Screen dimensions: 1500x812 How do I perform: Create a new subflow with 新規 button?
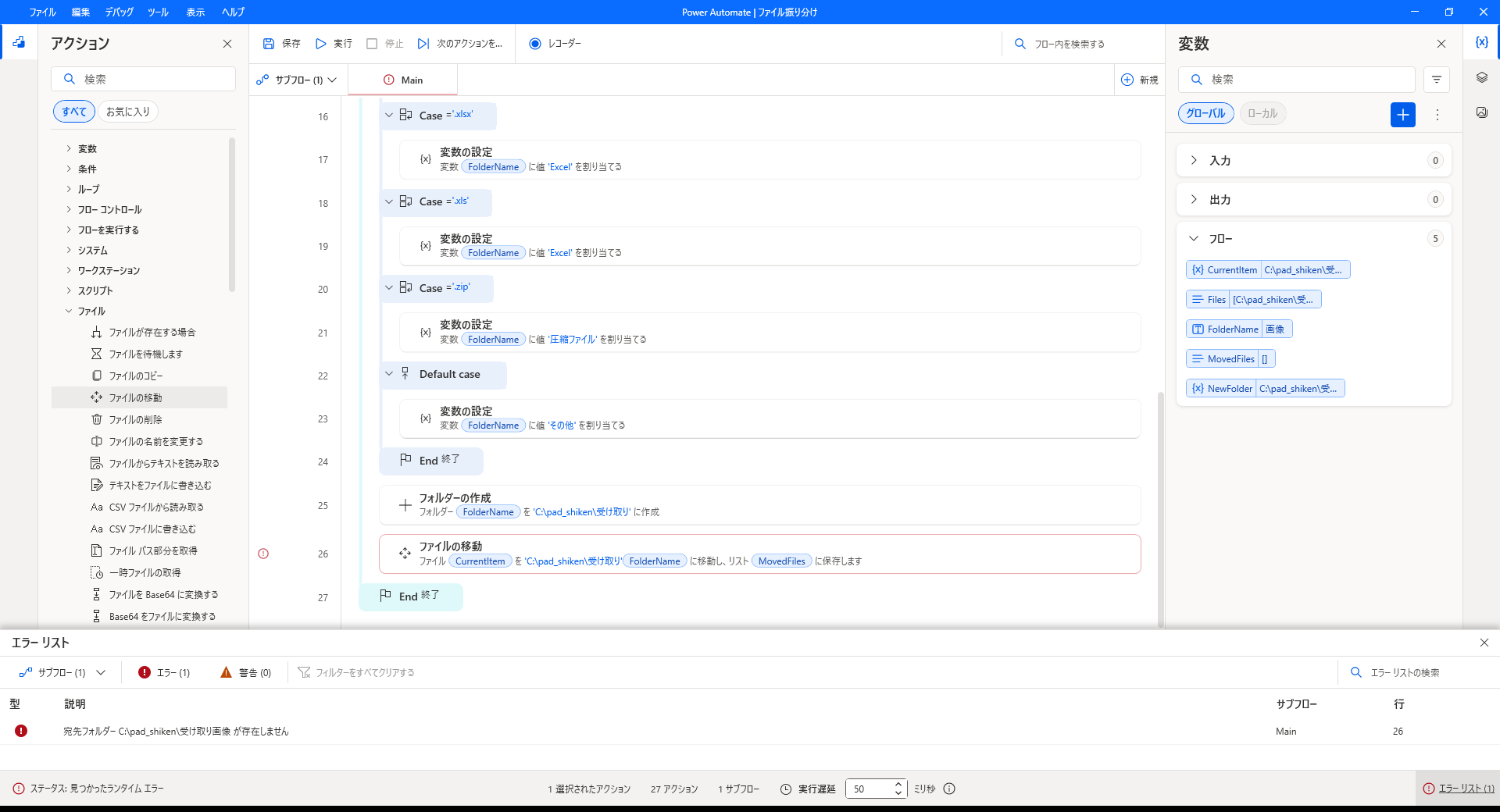[x=1140, y=80]
